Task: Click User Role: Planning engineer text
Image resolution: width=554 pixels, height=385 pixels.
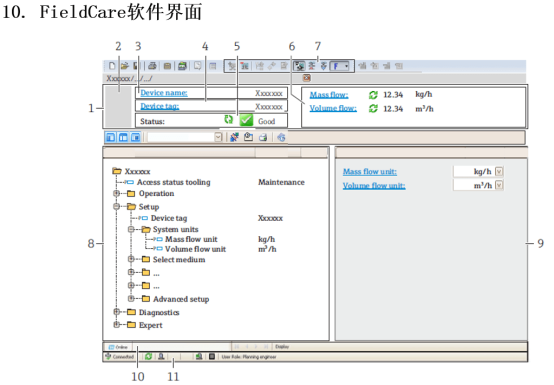Action: 249,357
